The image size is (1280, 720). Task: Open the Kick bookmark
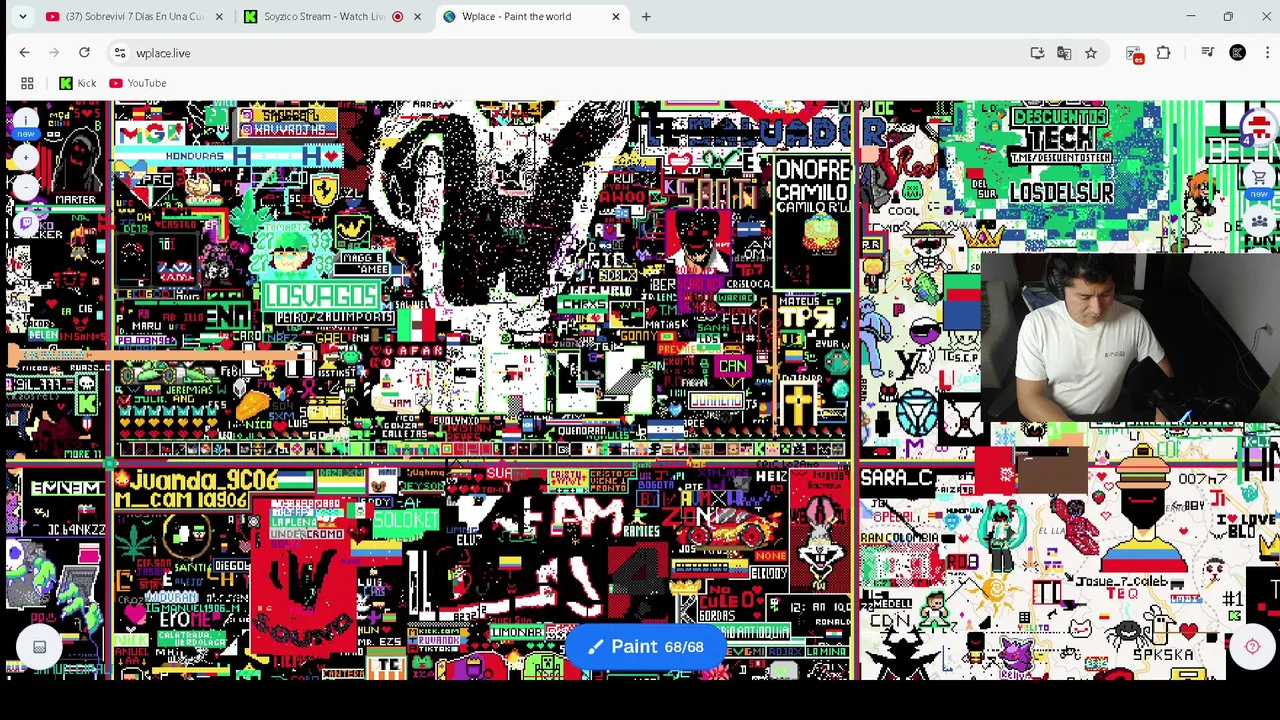(x=78, y=83)
